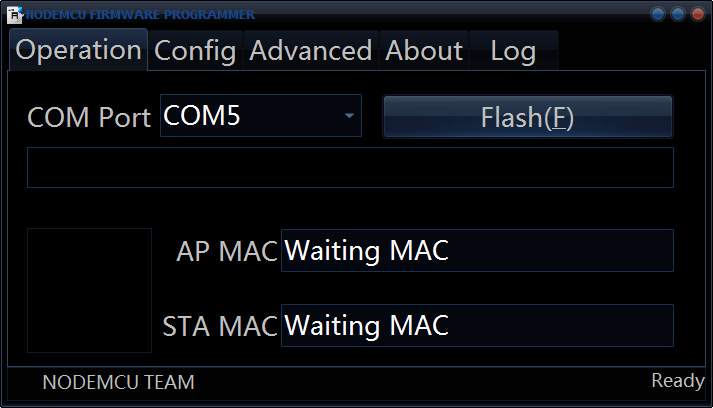Focus the AP MAC text field

click(x=477, y=251)
